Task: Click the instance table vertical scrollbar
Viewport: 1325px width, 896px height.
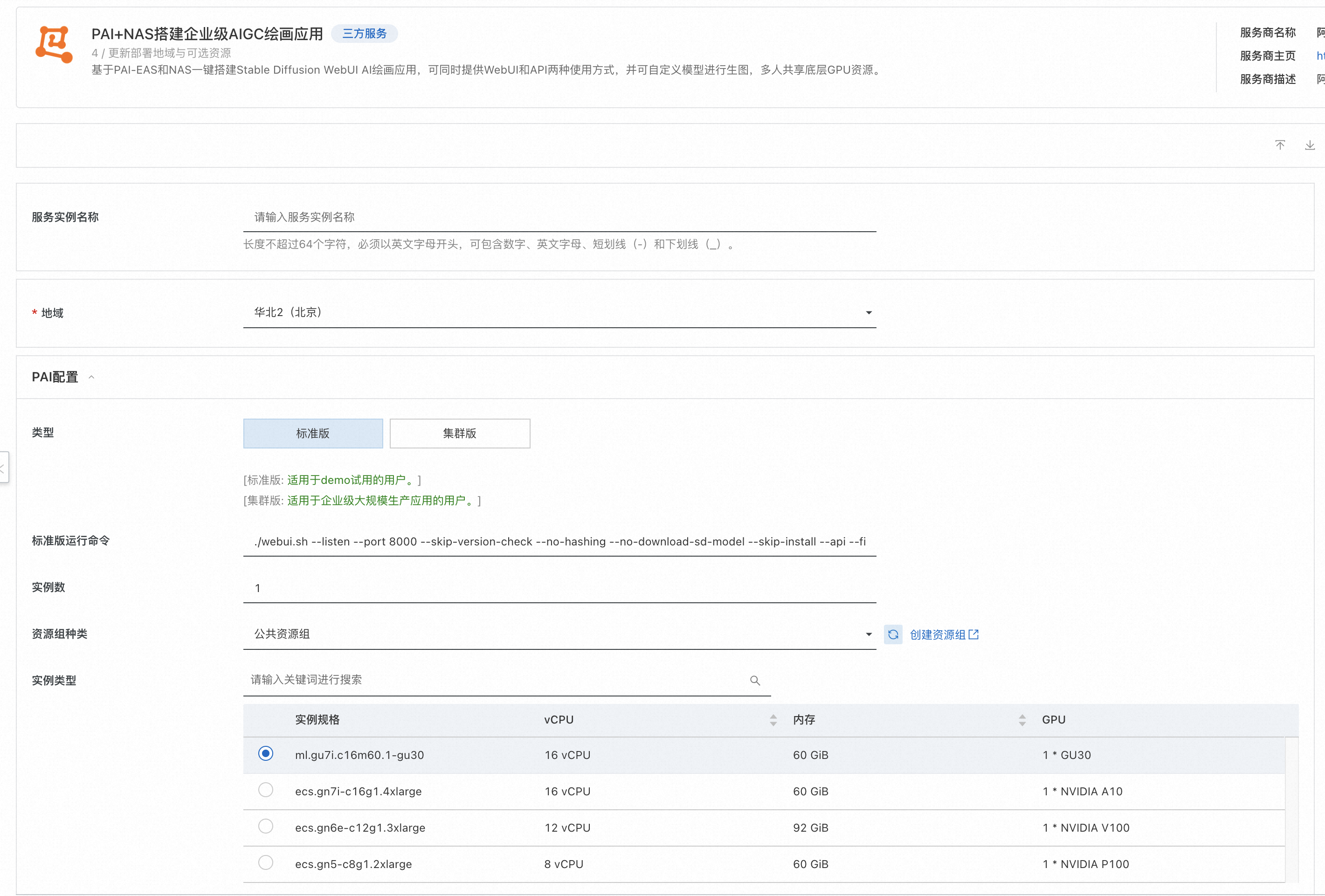Action: coord(1292,809)
